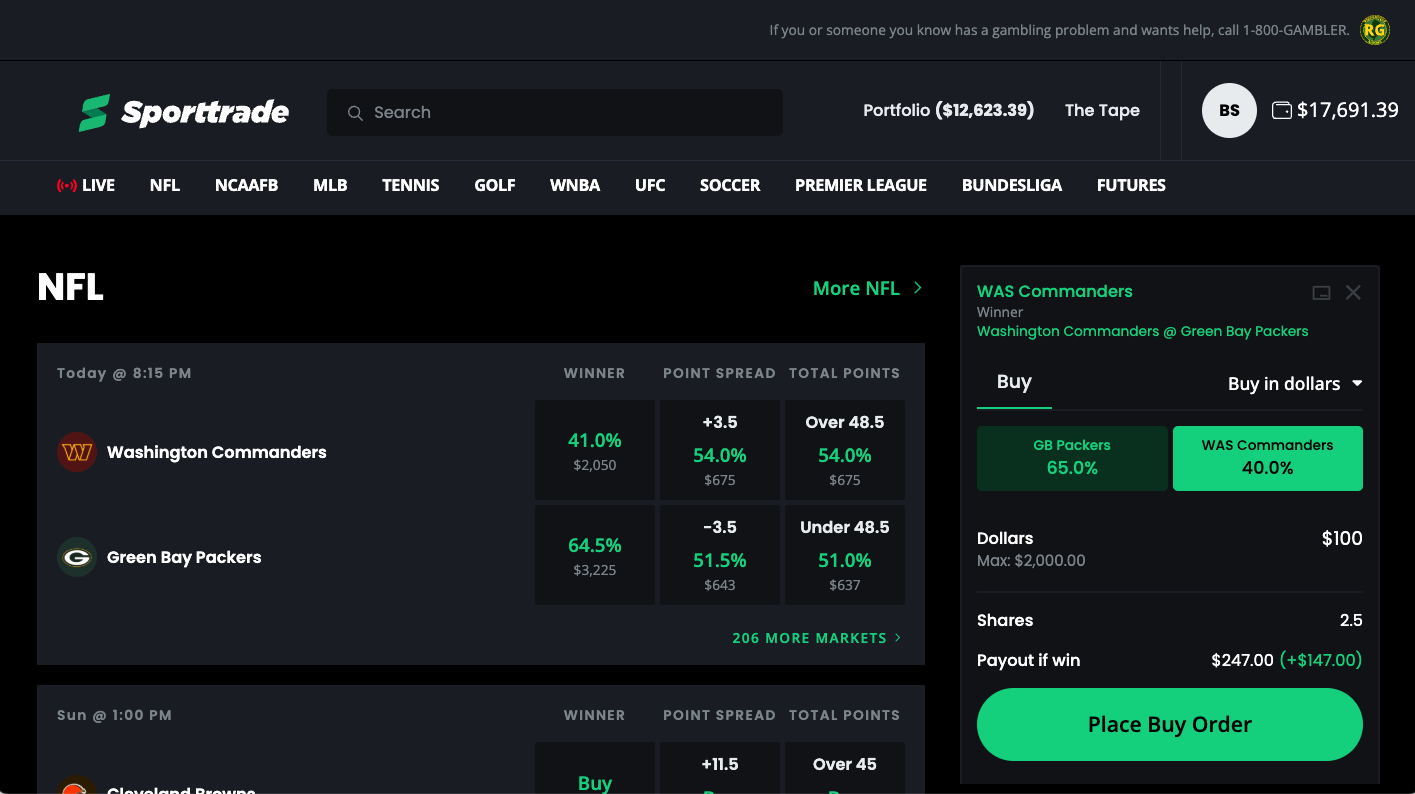Open the SOCCER menu item
The width and height of the screenshot is (1415, 794).
click(x=730, y=185)
